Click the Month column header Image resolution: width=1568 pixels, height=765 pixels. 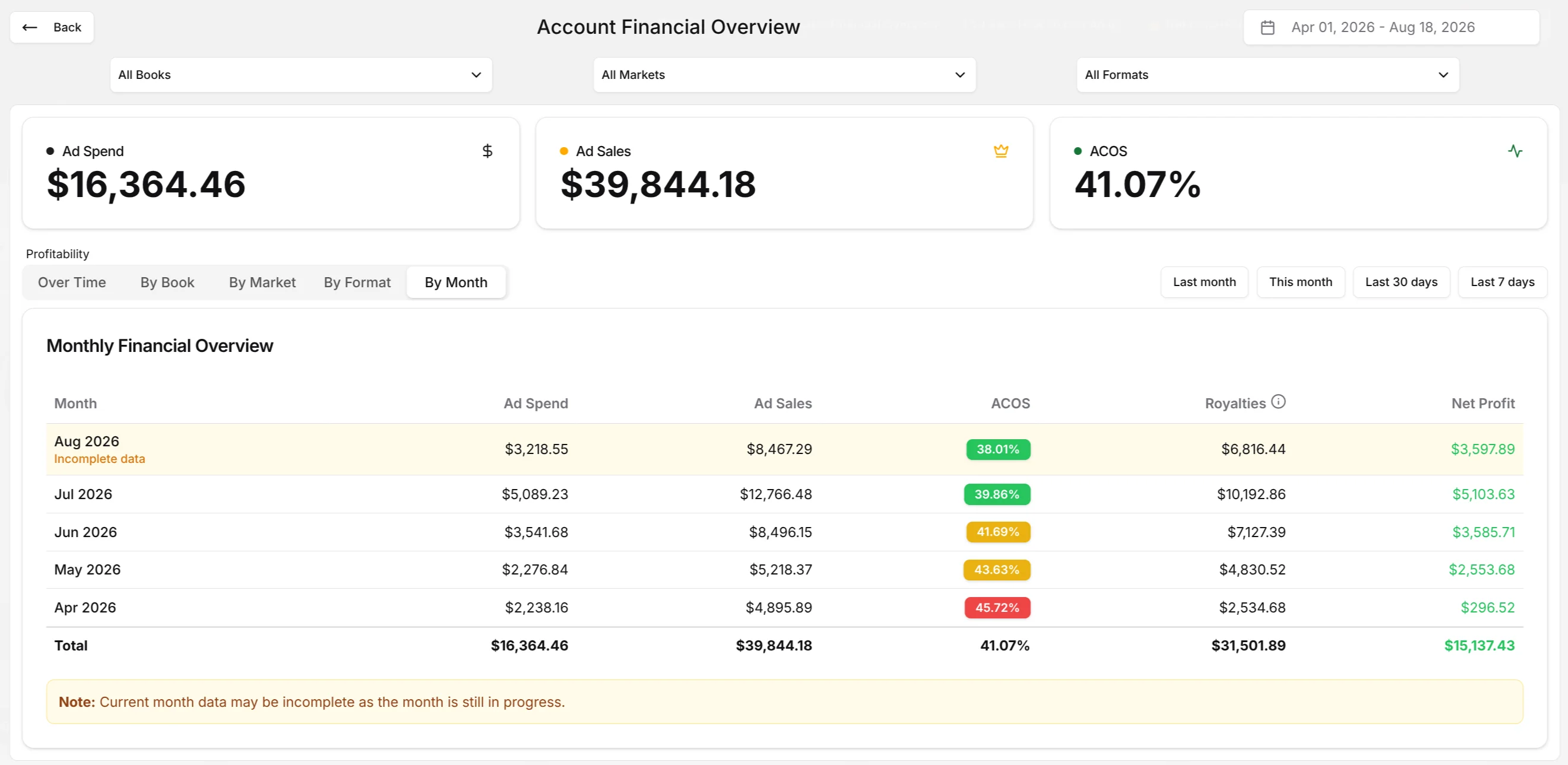tap(75, 404)
